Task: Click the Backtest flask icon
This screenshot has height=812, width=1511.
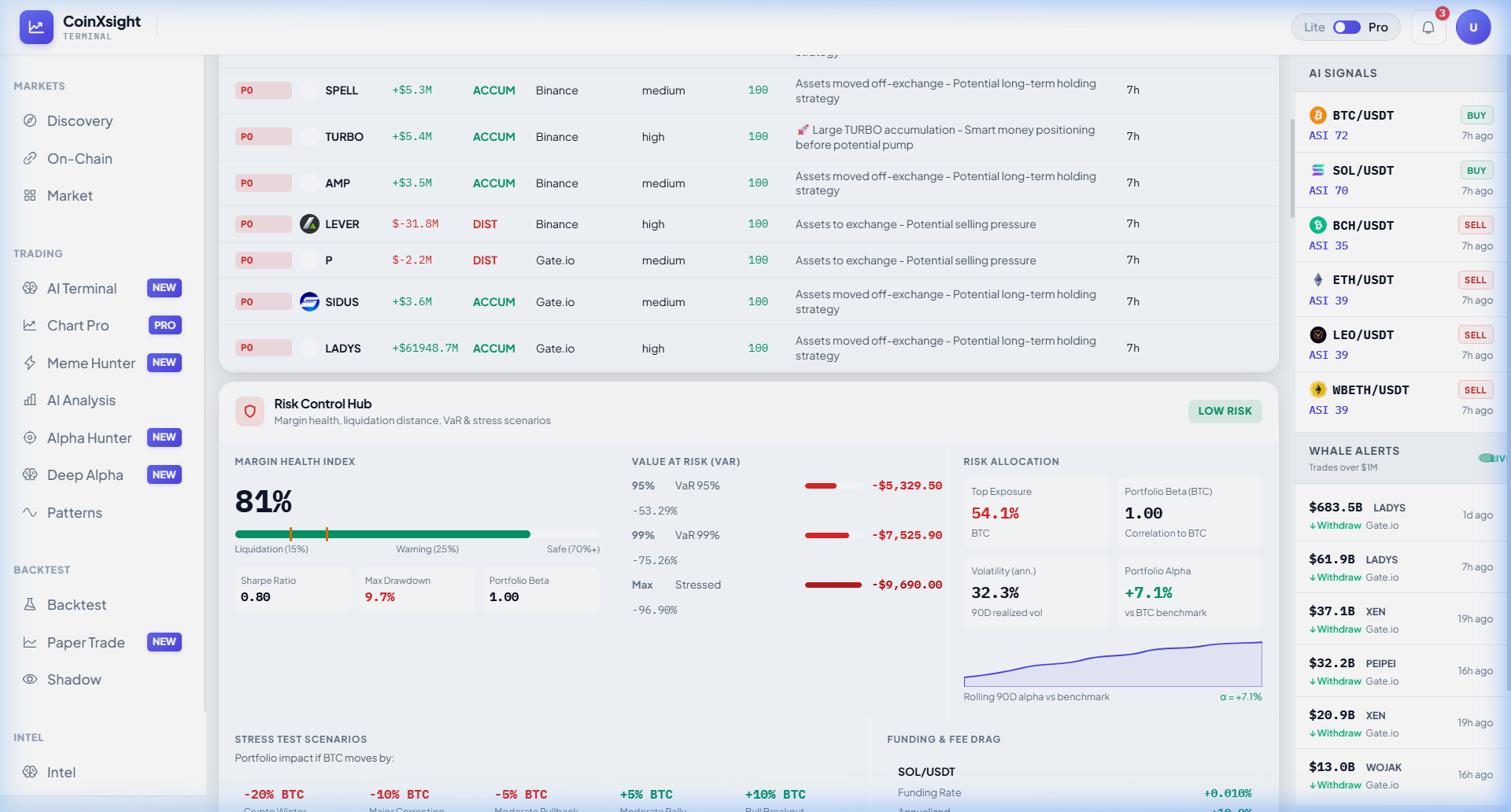Action: click(x=30, y=604)
